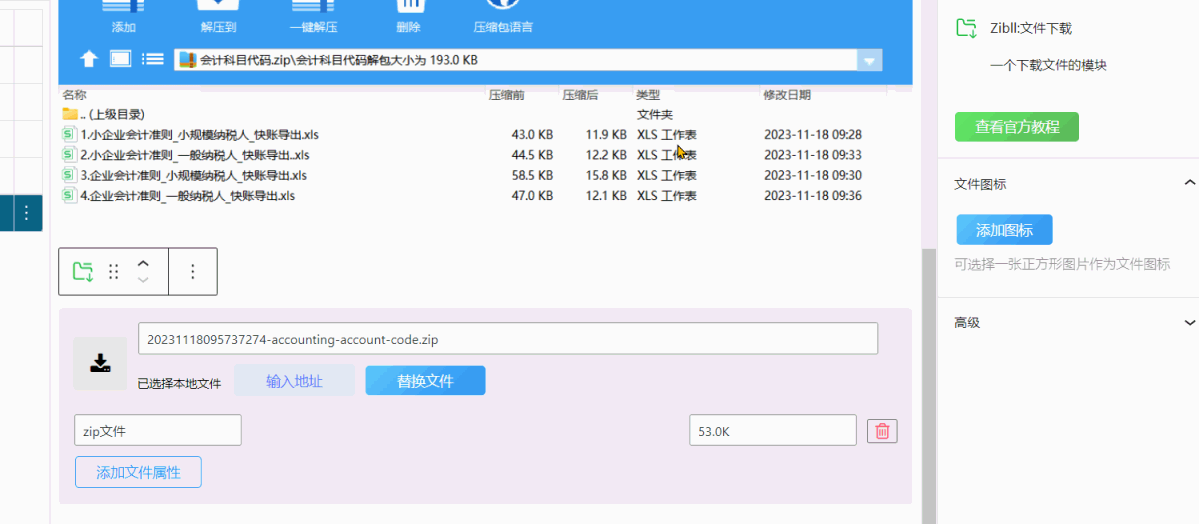This screenshot has width=1199, height=524.
Task: Click the download icon box in the file block
Action: (x=100, y=363)
